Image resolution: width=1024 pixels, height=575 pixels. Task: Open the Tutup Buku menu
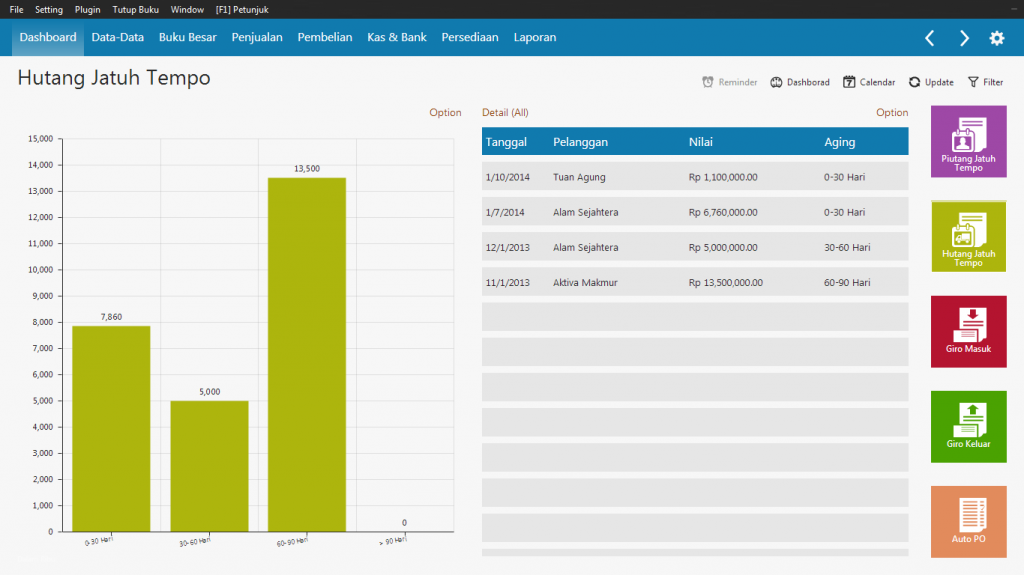click(x=135, y=9)
